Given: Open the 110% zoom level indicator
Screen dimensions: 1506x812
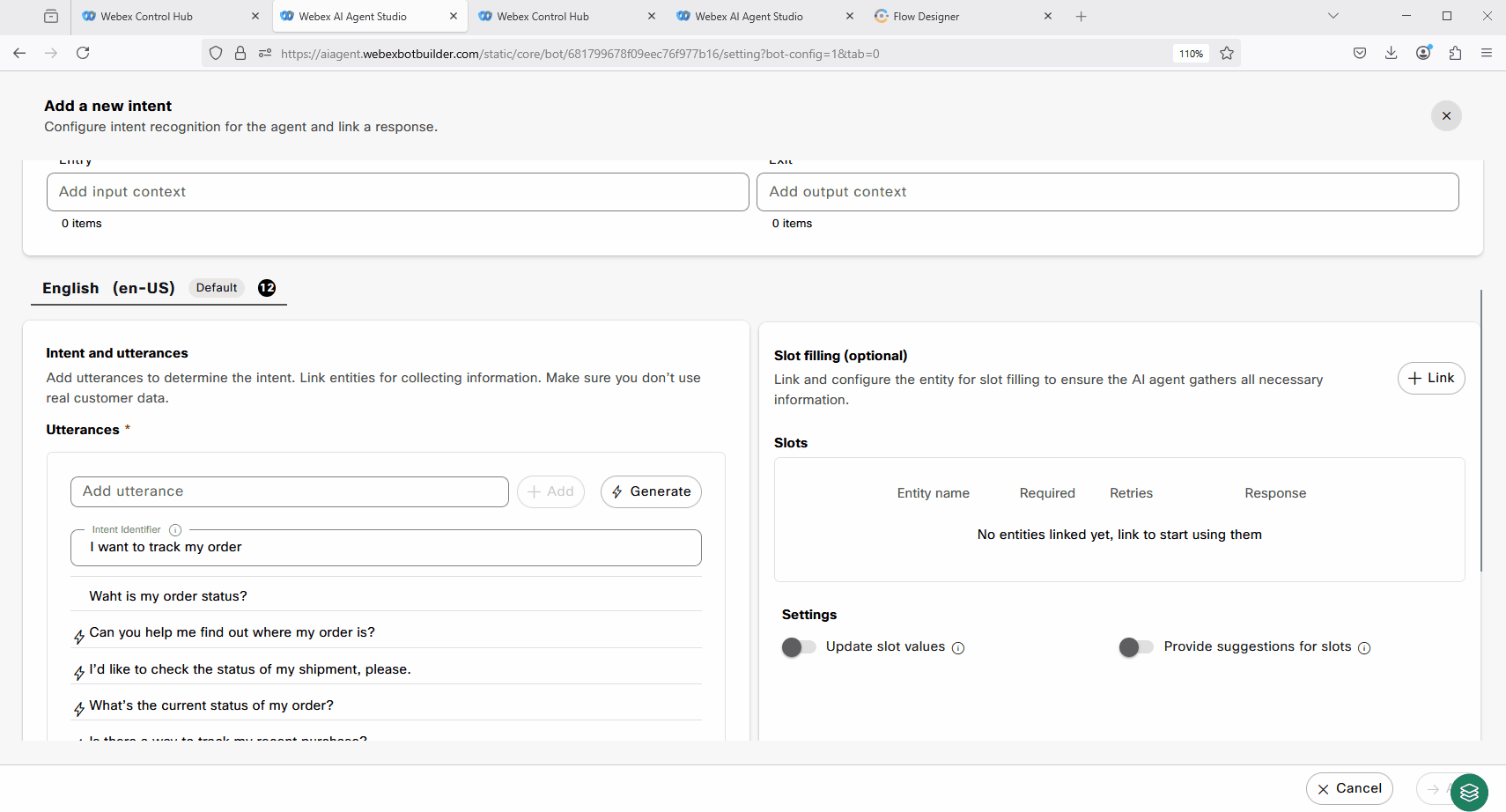Looking at the screenshot, I should 1191,54.
